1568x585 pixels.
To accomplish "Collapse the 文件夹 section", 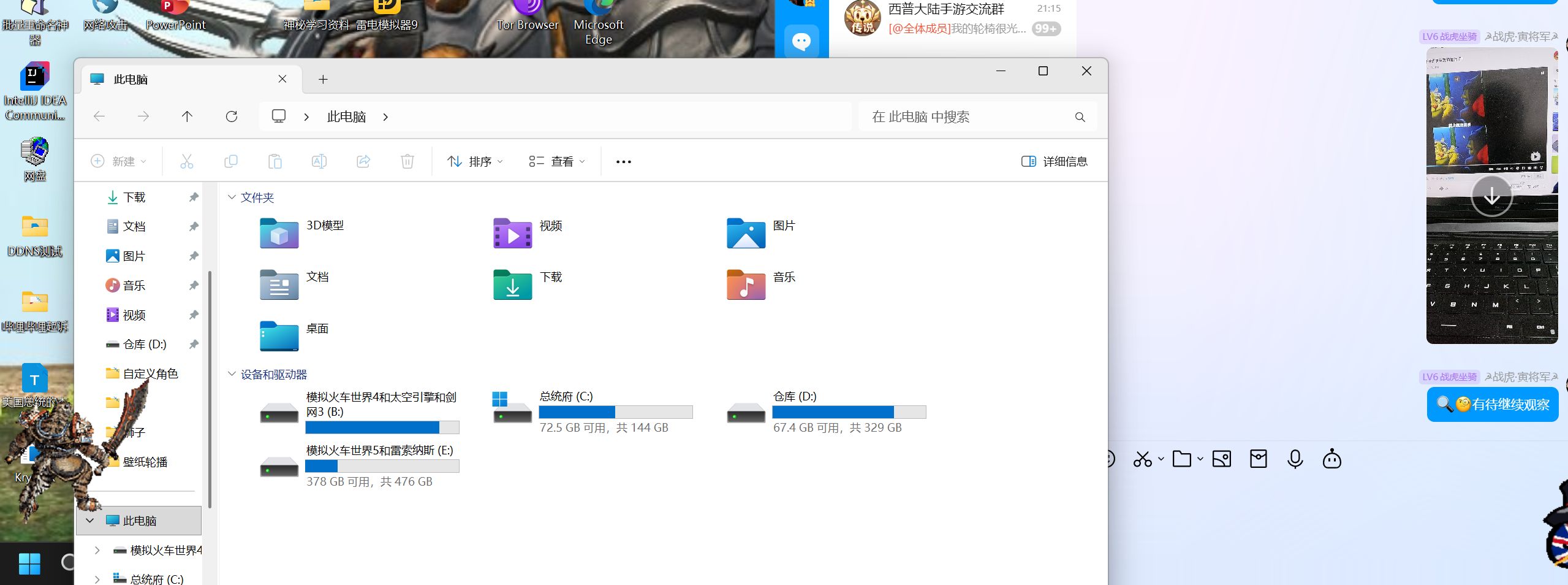I will point(232,197).
